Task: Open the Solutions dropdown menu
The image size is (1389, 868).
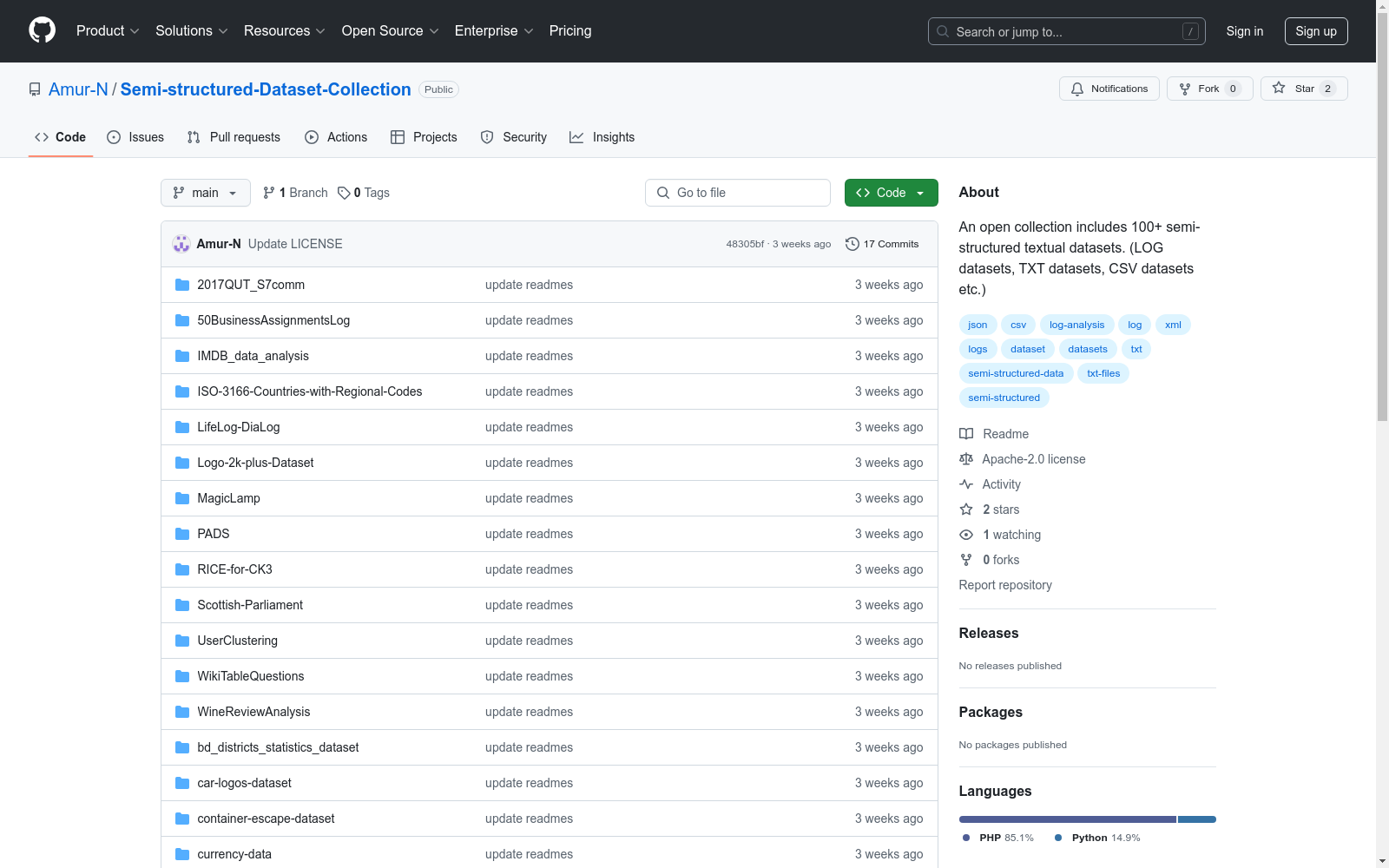Action: tap(192, 31)
